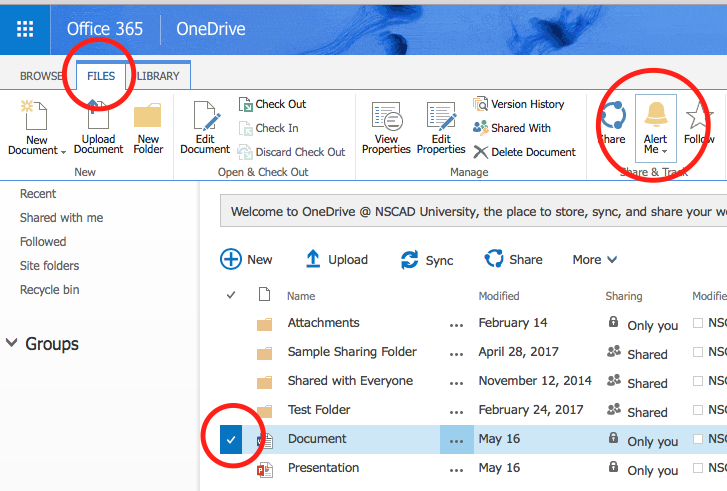Click the New Document ribbon icon
727x491 pixels.
click(x=34, y=115)
